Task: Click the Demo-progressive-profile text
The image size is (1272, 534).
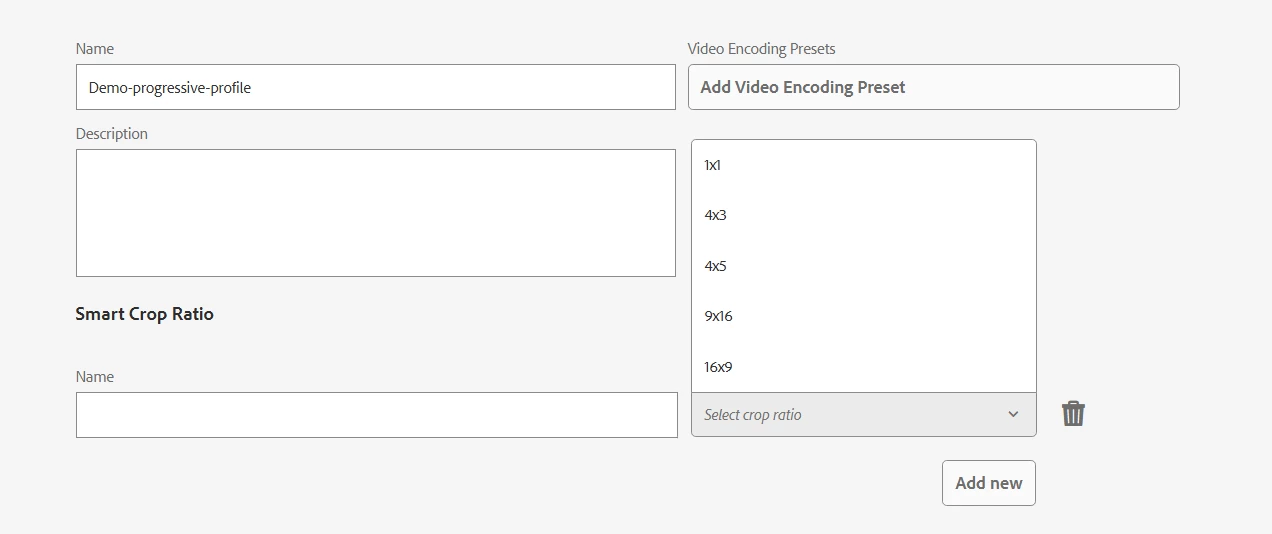Action: [170, 88]
